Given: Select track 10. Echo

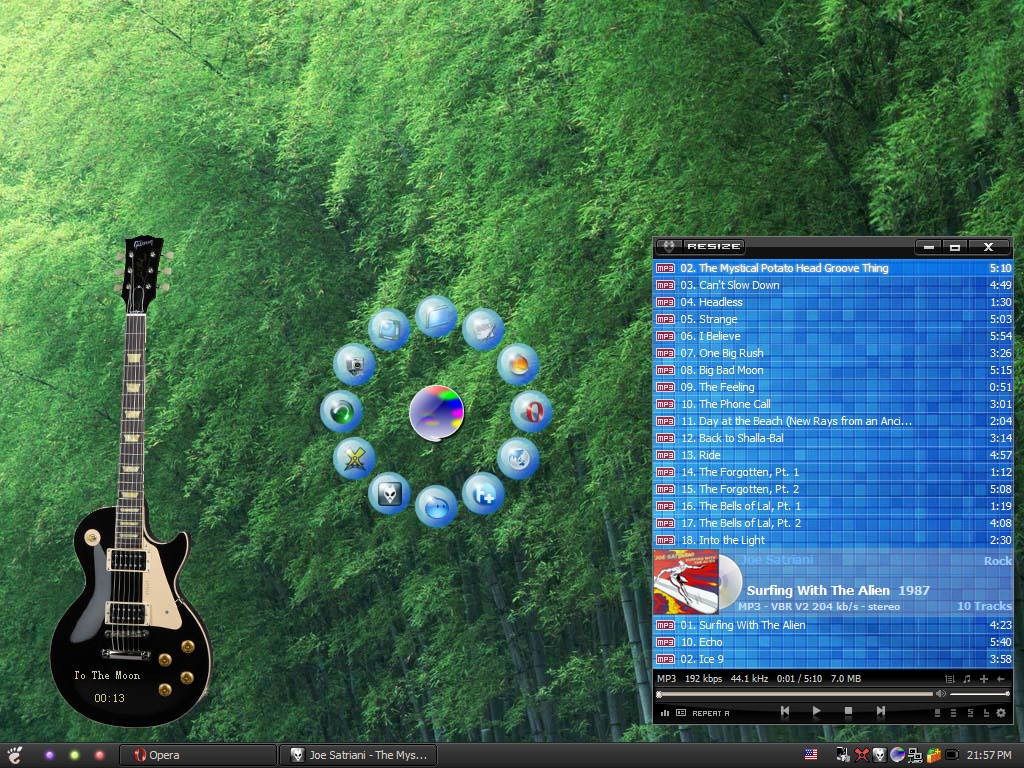Looking at the screenshot, I should (x=833, y=641).
